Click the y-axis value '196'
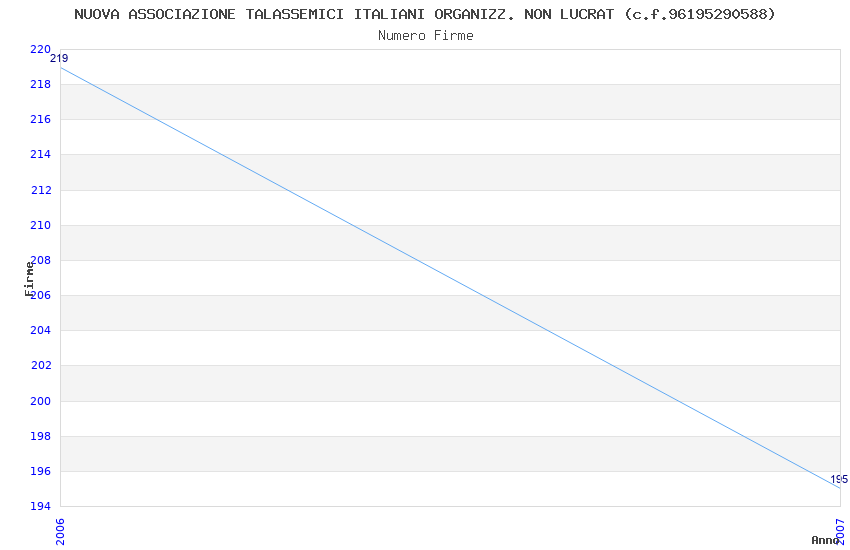The image size is (850, 550). click(40, 471)
